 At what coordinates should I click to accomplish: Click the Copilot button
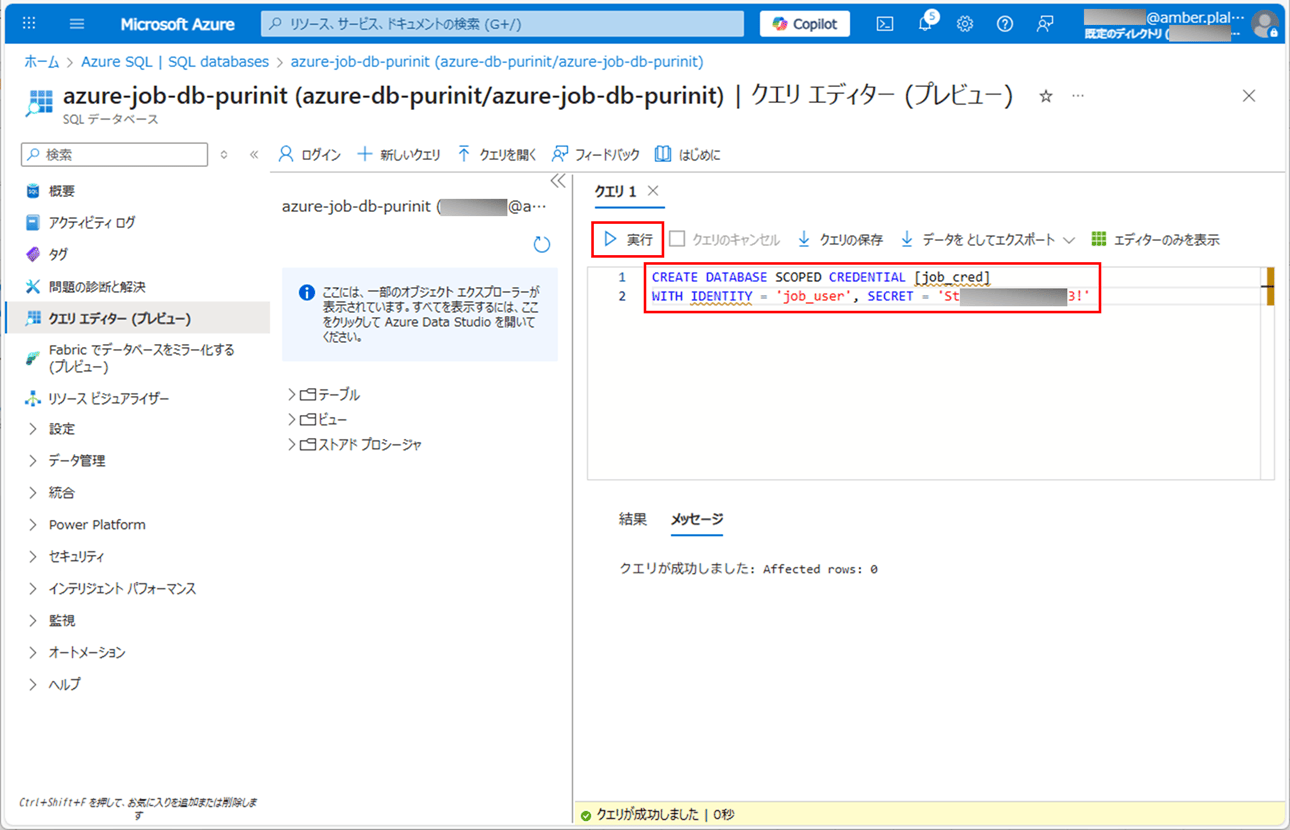point(805,24)
